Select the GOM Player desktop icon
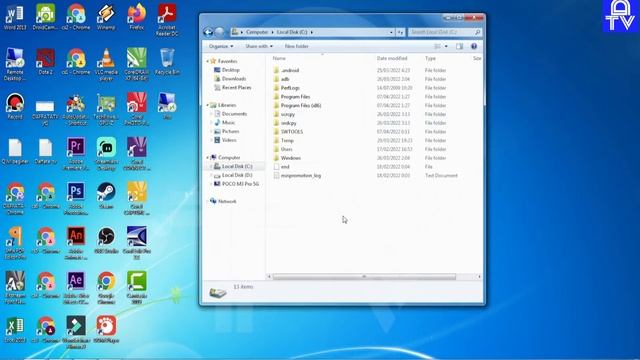Viewport: 640px width, 360px height. [x=106, y=329]
